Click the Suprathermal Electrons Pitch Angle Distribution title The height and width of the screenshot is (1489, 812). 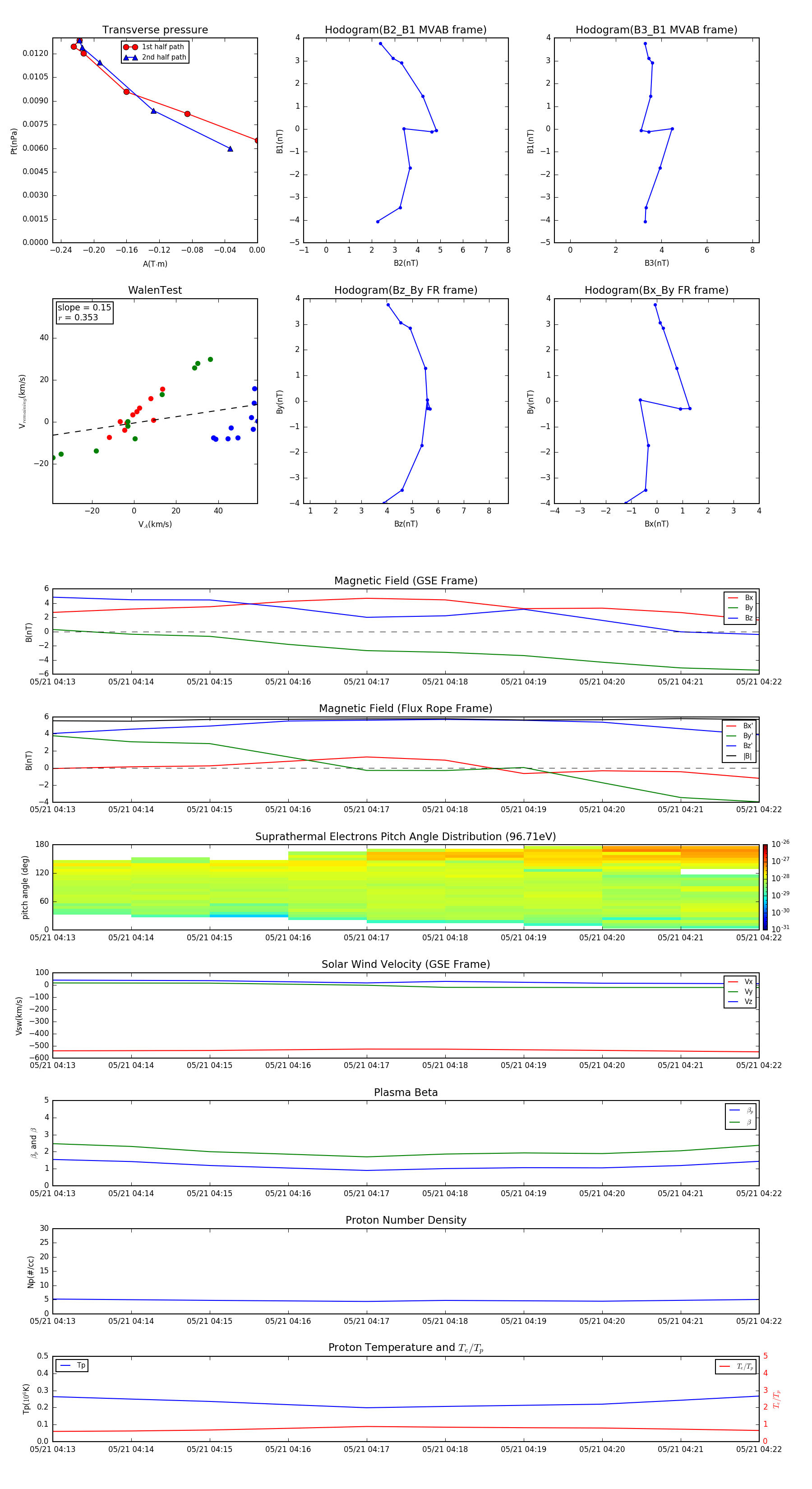point(406,837)
